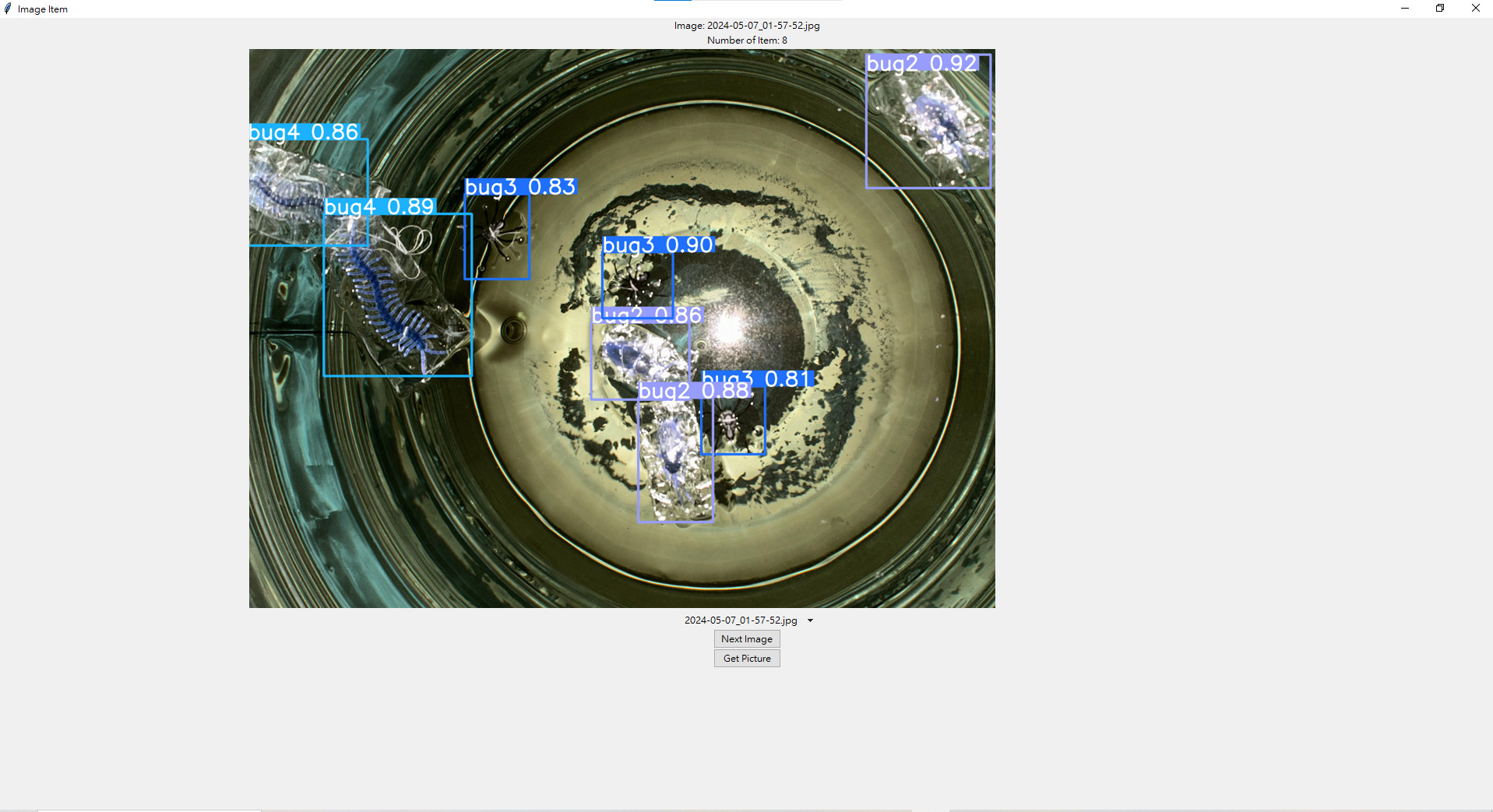Click the Next Image button
This screenshot has width=1493, height=812.
pyautogui.click(x=746, y=639)
